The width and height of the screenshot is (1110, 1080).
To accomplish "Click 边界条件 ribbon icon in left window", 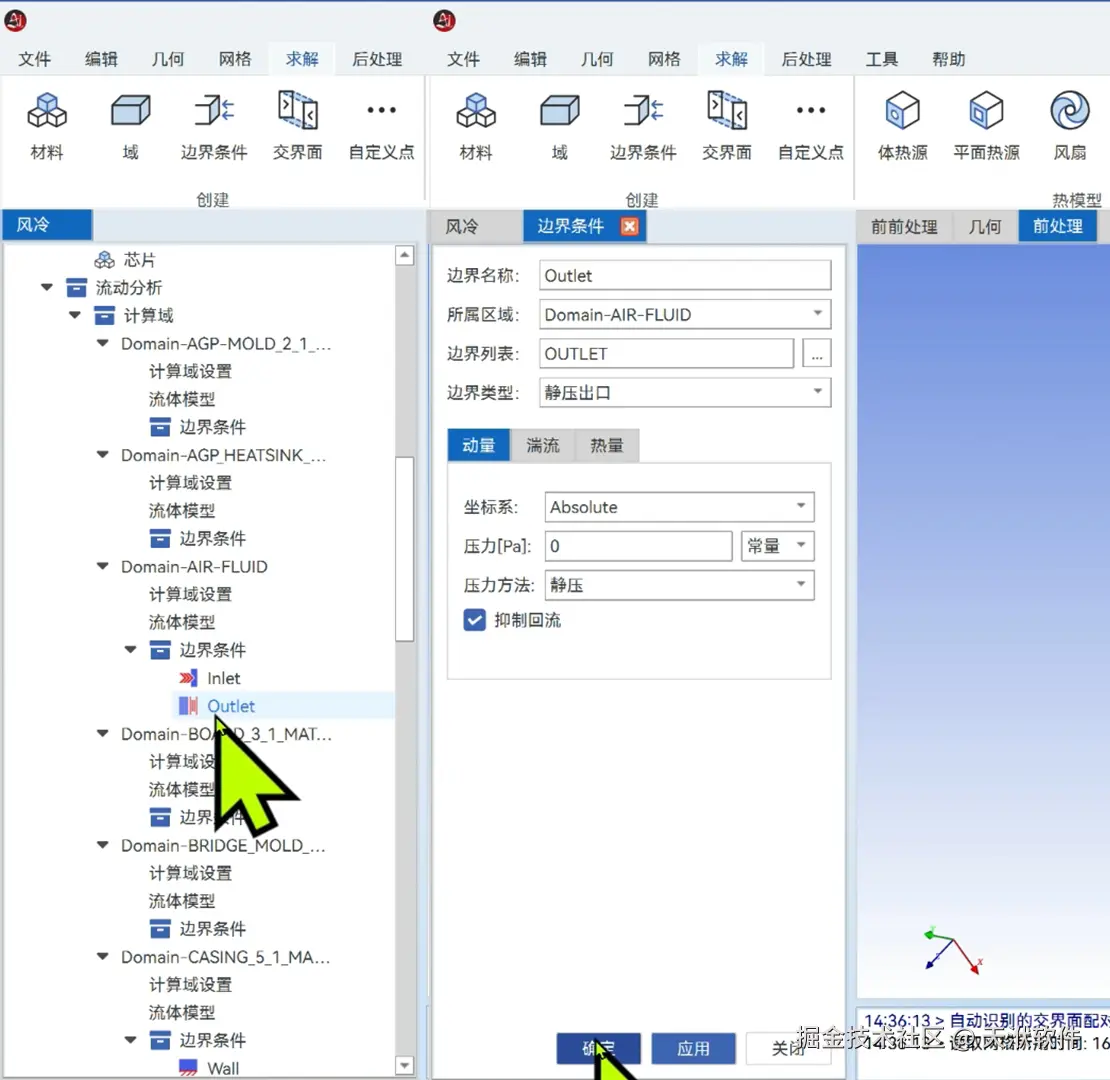I will pos(214,110).
